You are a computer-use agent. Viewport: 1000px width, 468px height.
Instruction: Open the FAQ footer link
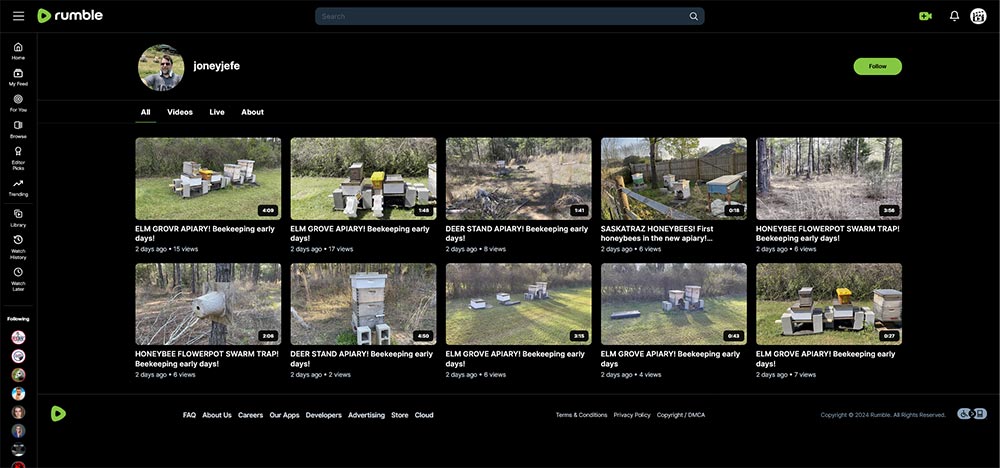coord(189,415)
